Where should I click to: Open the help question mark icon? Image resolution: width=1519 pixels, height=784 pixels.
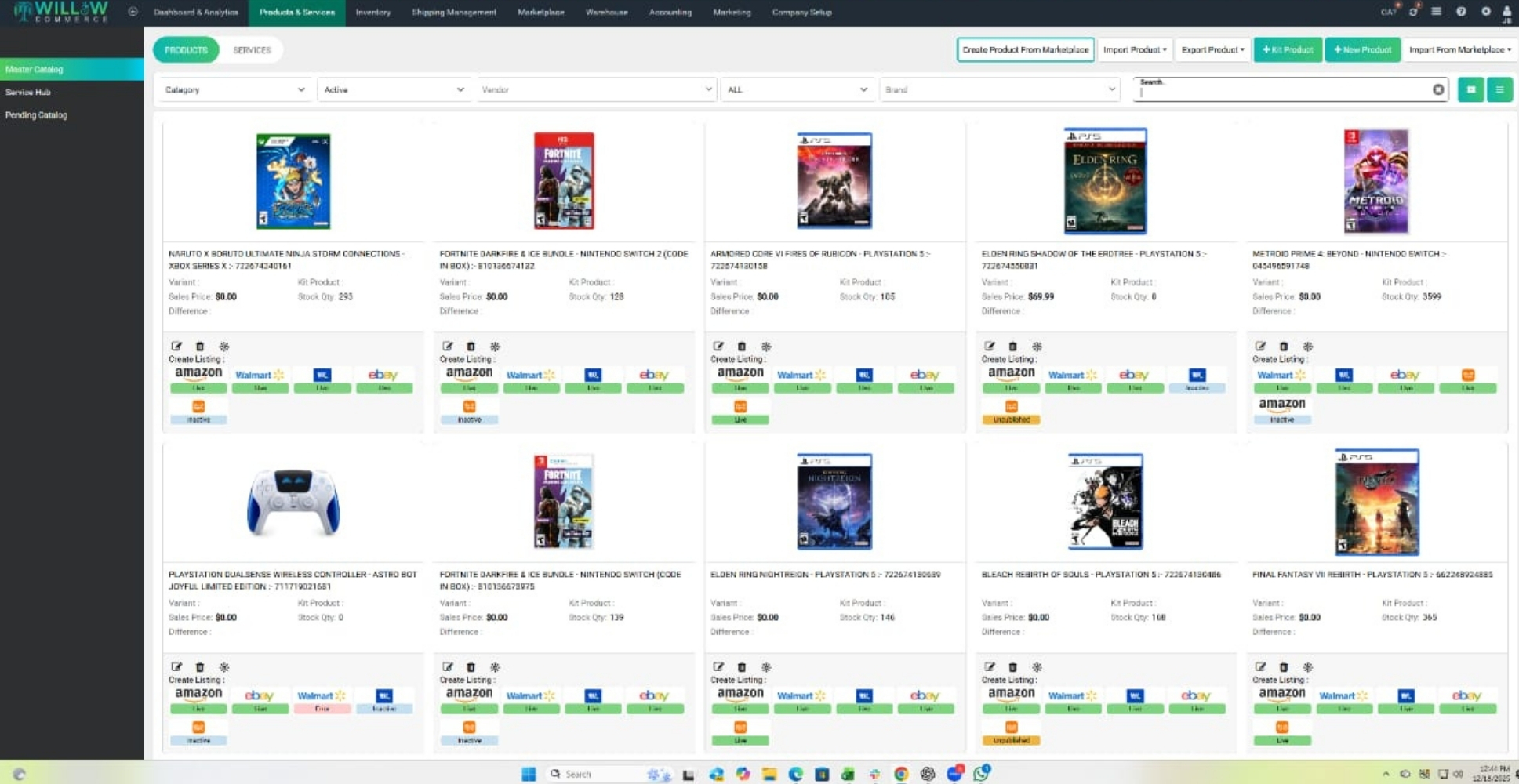[1461, 12]
